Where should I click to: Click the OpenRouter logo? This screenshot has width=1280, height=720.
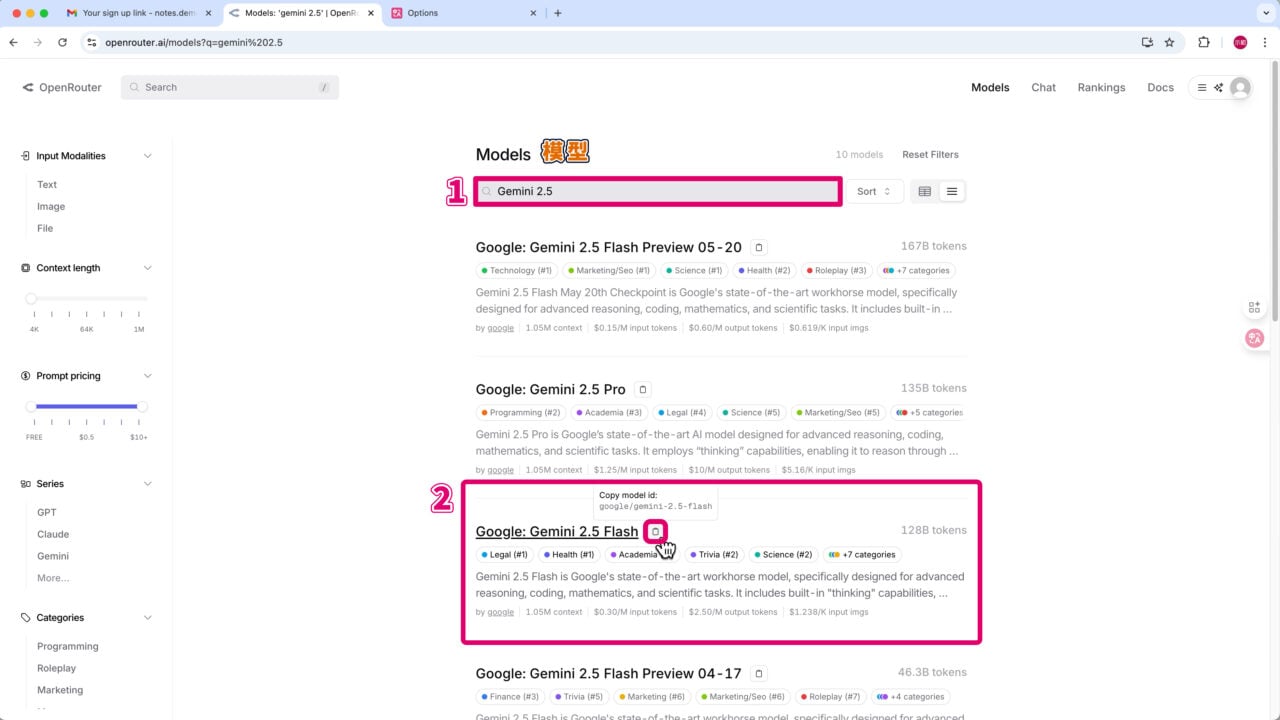pos(62,87)
